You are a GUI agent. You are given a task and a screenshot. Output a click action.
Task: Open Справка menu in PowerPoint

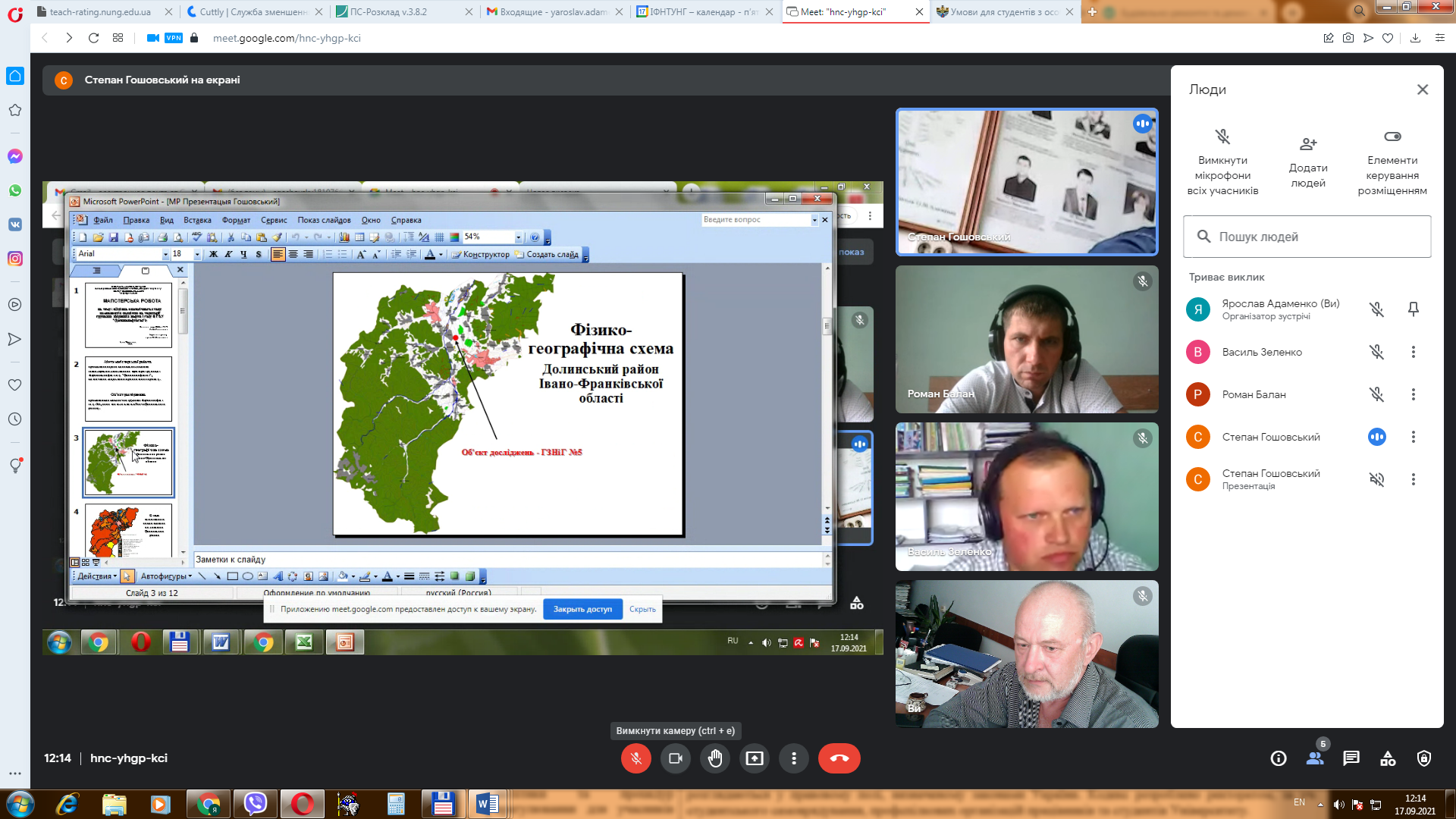point(406,220)
